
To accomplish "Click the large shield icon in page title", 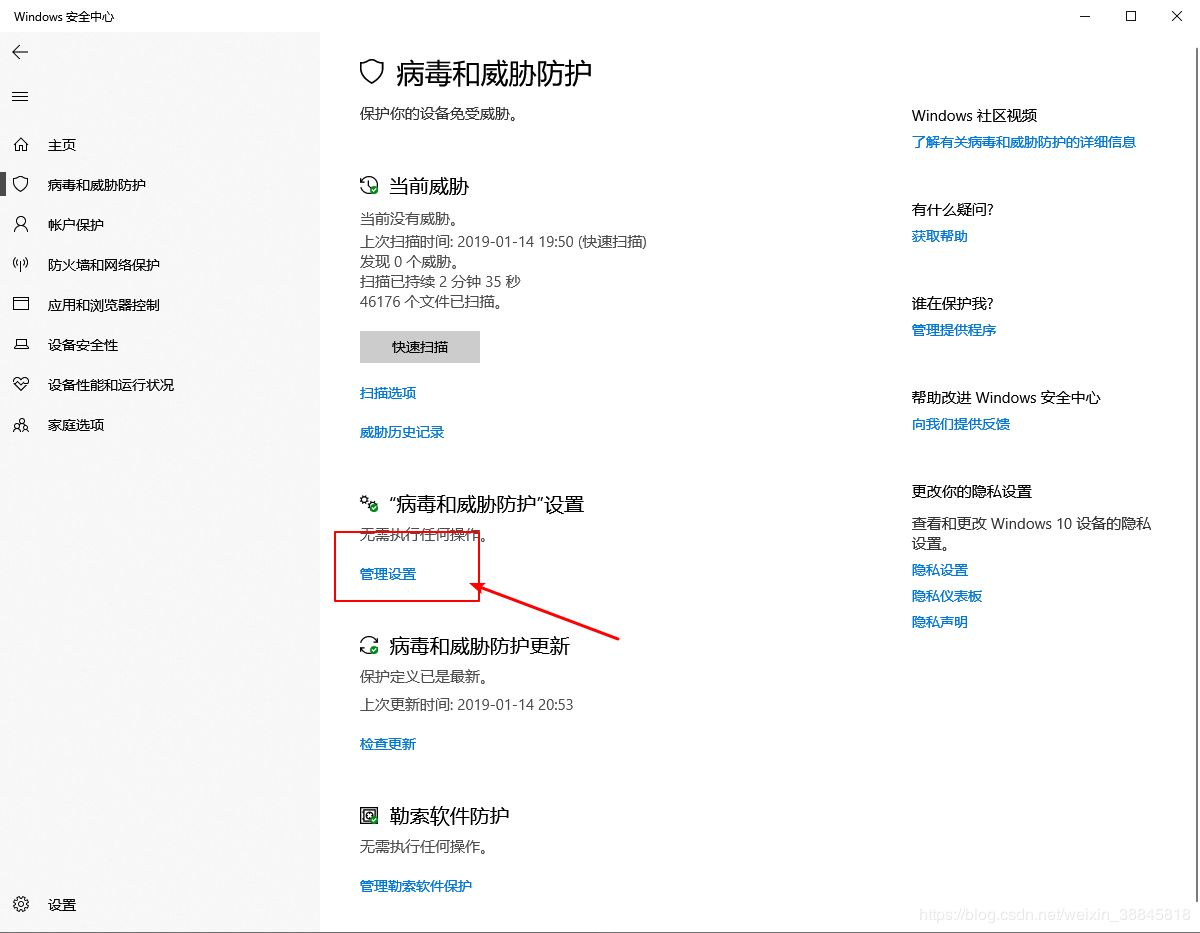I will (x=372, y=72).
